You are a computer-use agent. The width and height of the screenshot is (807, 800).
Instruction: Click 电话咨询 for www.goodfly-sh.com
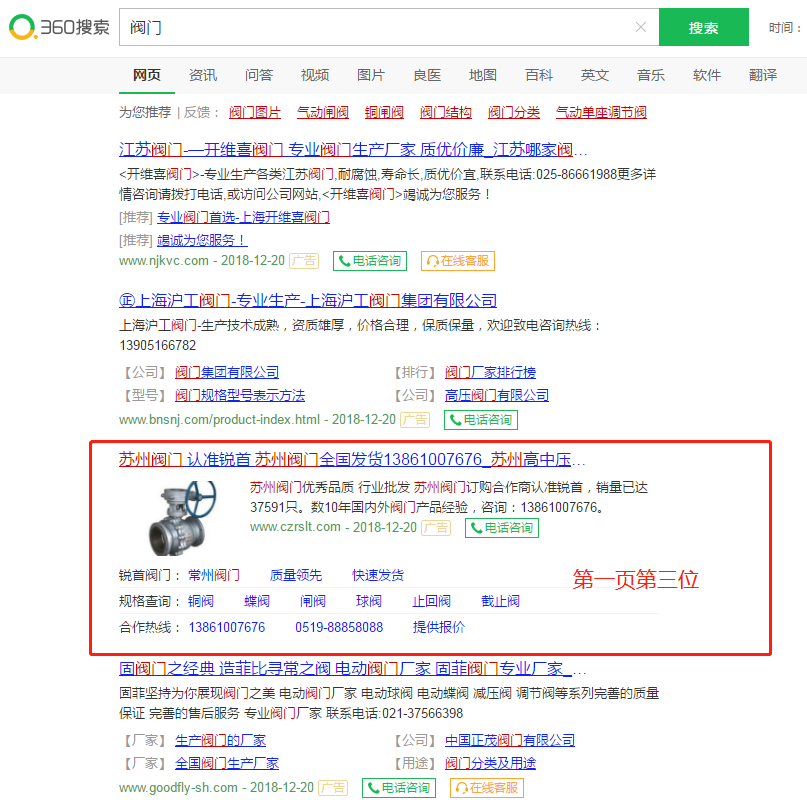point(399,788)
